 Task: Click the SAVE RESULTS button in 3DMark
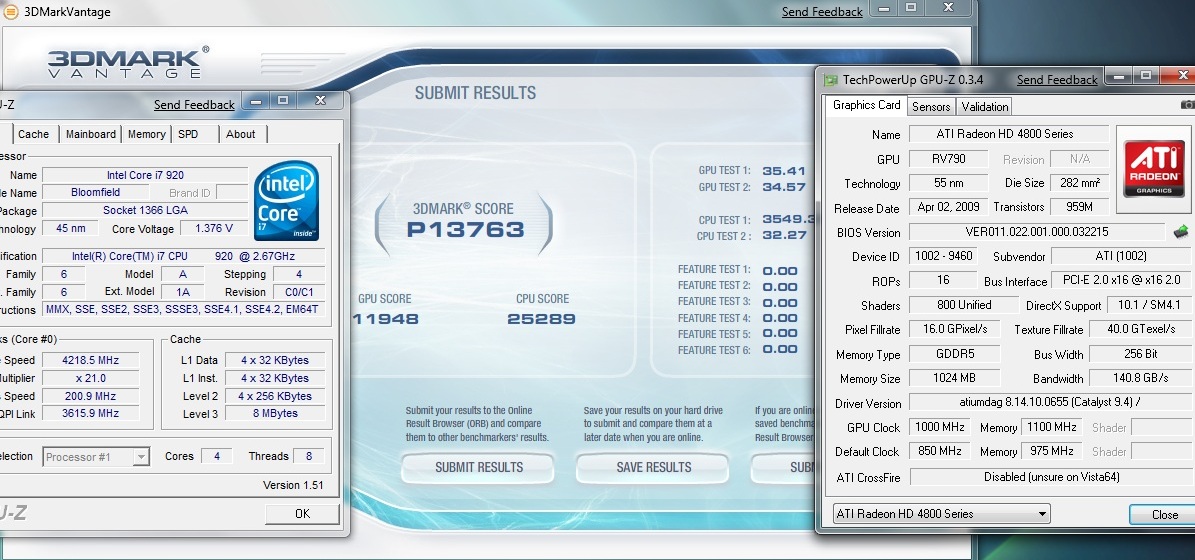pos(653,467)
